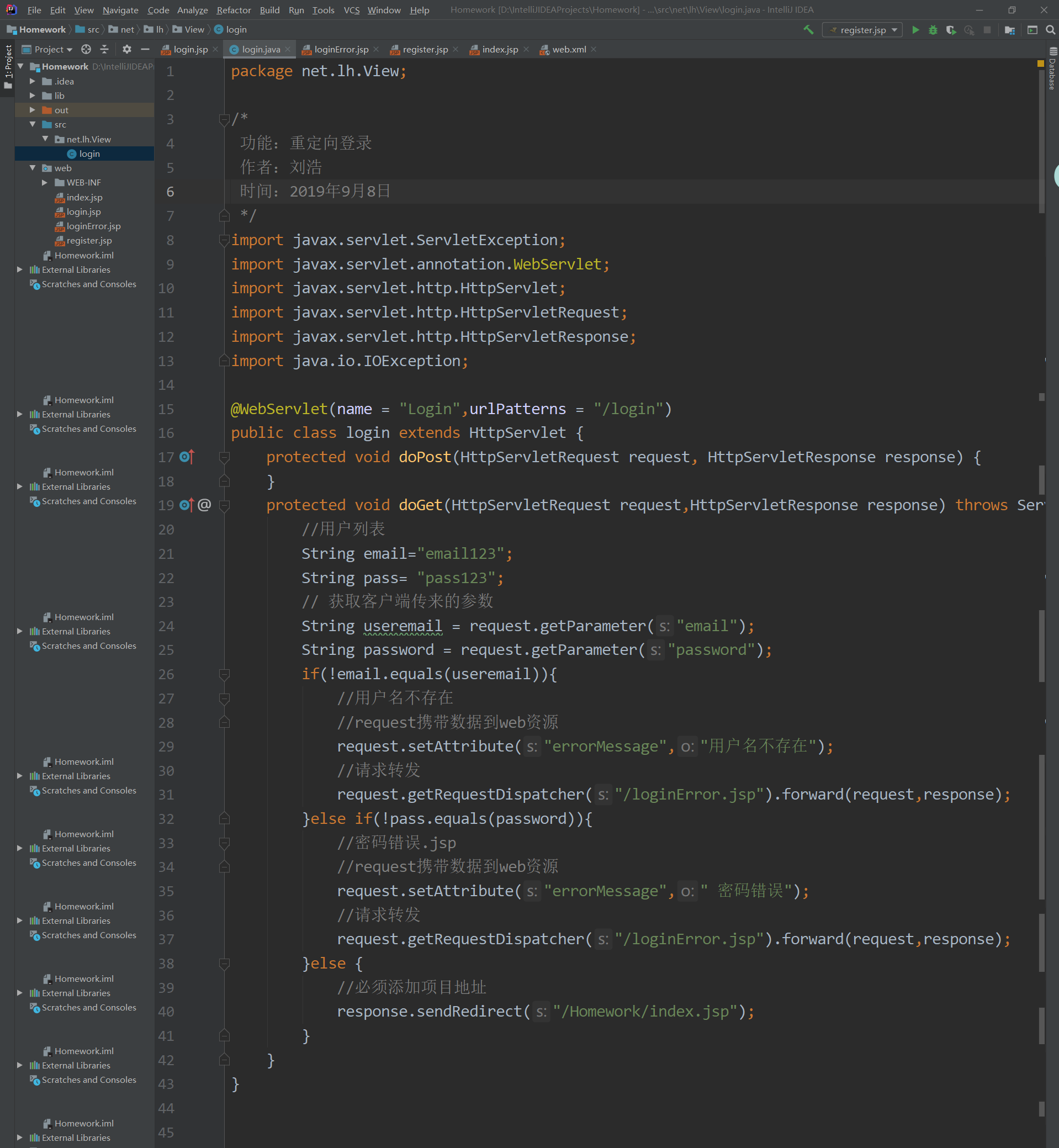1059x1148 pixels.
Task: Fold the if block at line 26
Action: (x=224, y=674)
